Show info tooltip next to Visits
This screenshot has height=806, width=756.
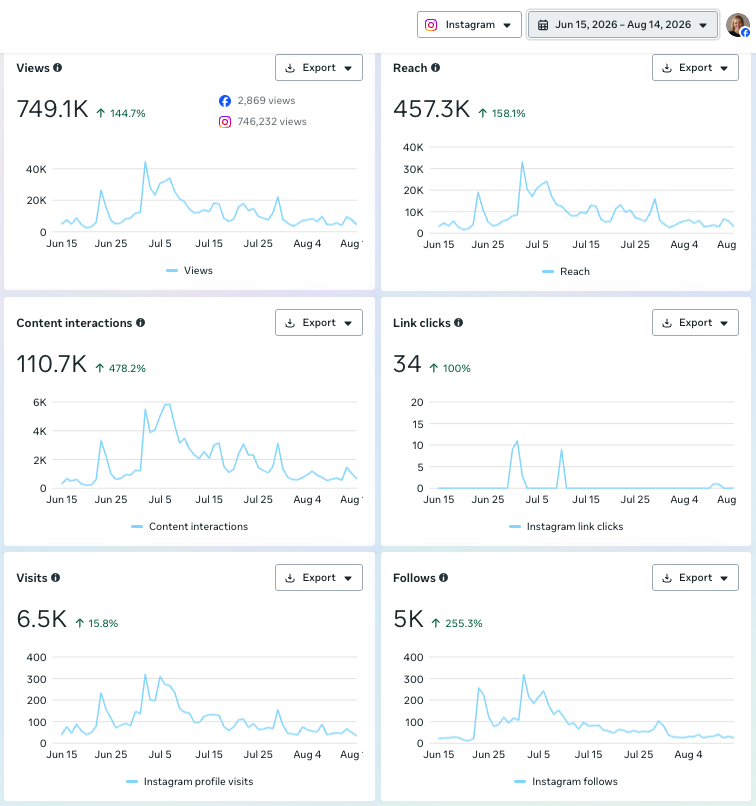(56, 577)
